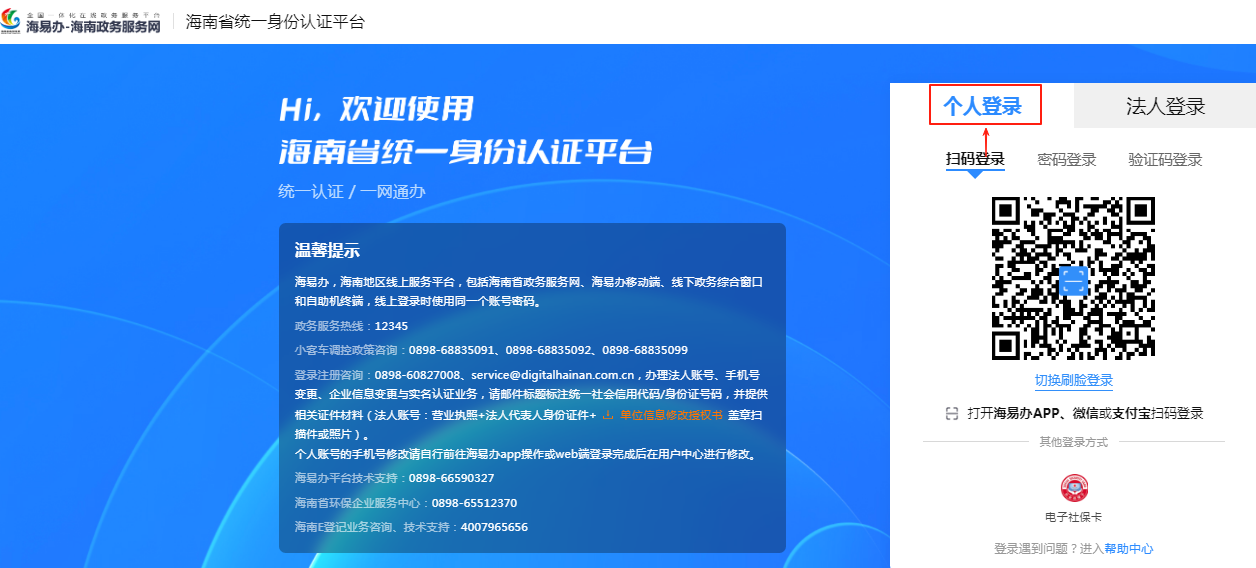
Task: Switch to 个人登录 tab
Action: (x=983, y=106)
